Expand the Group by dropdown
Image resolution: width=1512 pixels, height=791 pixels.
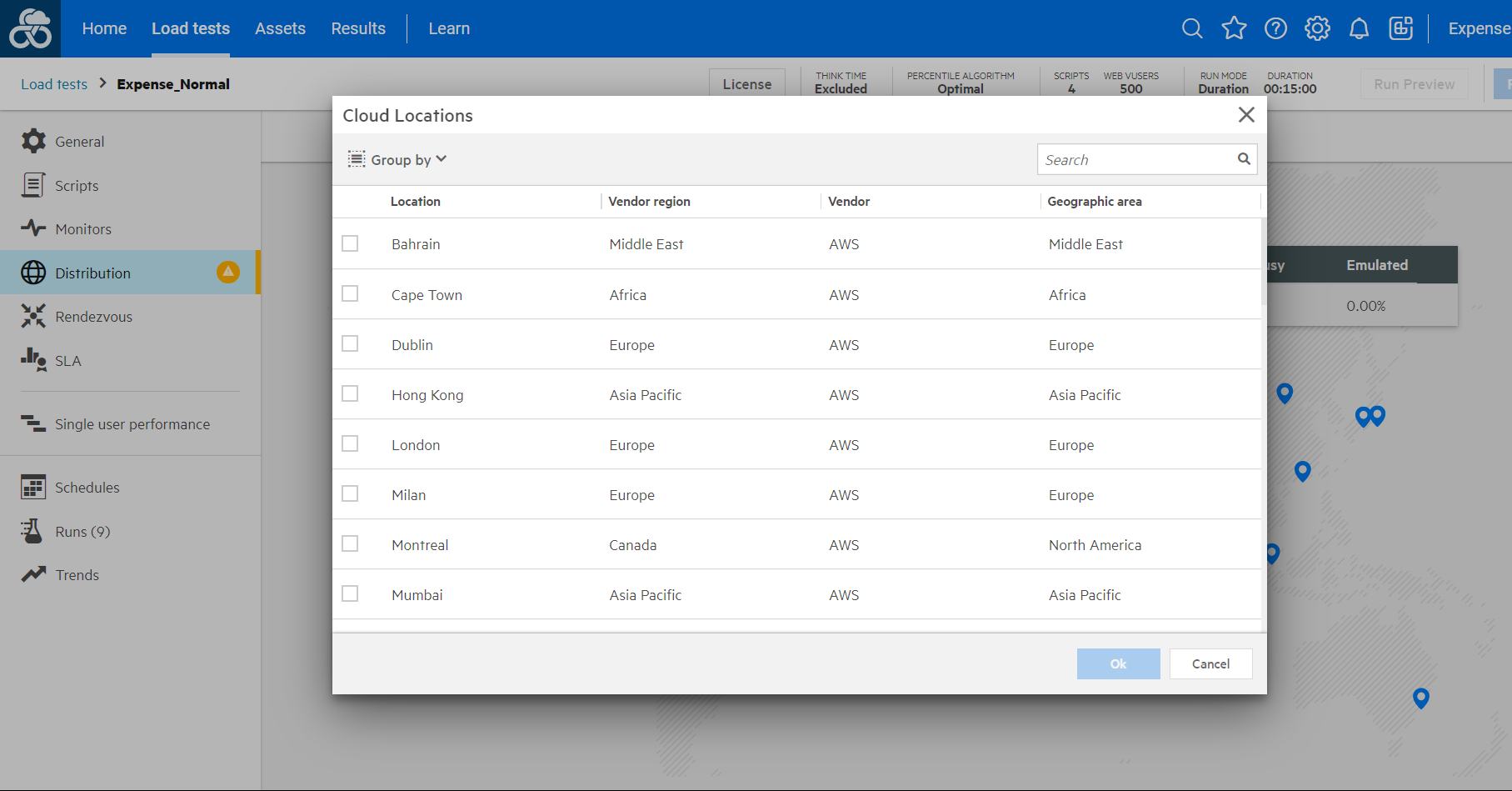click(x=398, y=159)
